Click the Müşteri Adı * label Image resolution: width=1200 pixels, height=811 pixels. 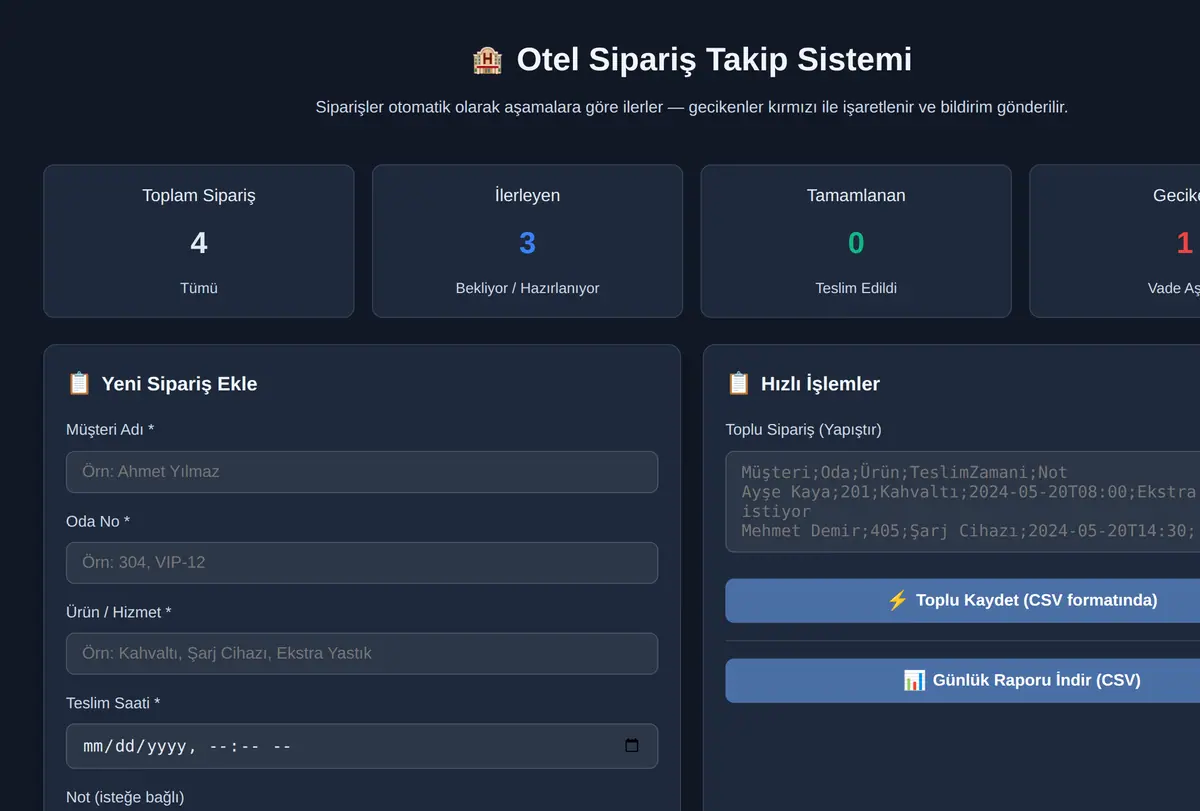point(110,430)
